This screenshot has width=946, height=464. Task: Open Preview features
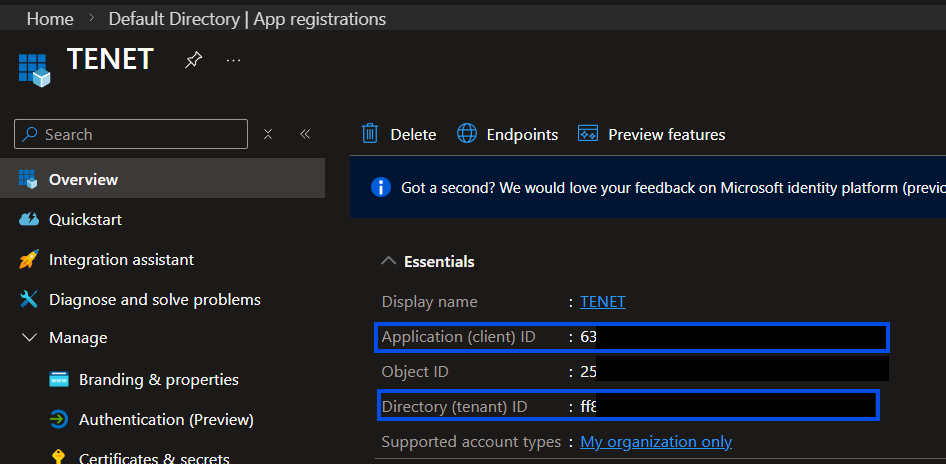pos(652,134)
